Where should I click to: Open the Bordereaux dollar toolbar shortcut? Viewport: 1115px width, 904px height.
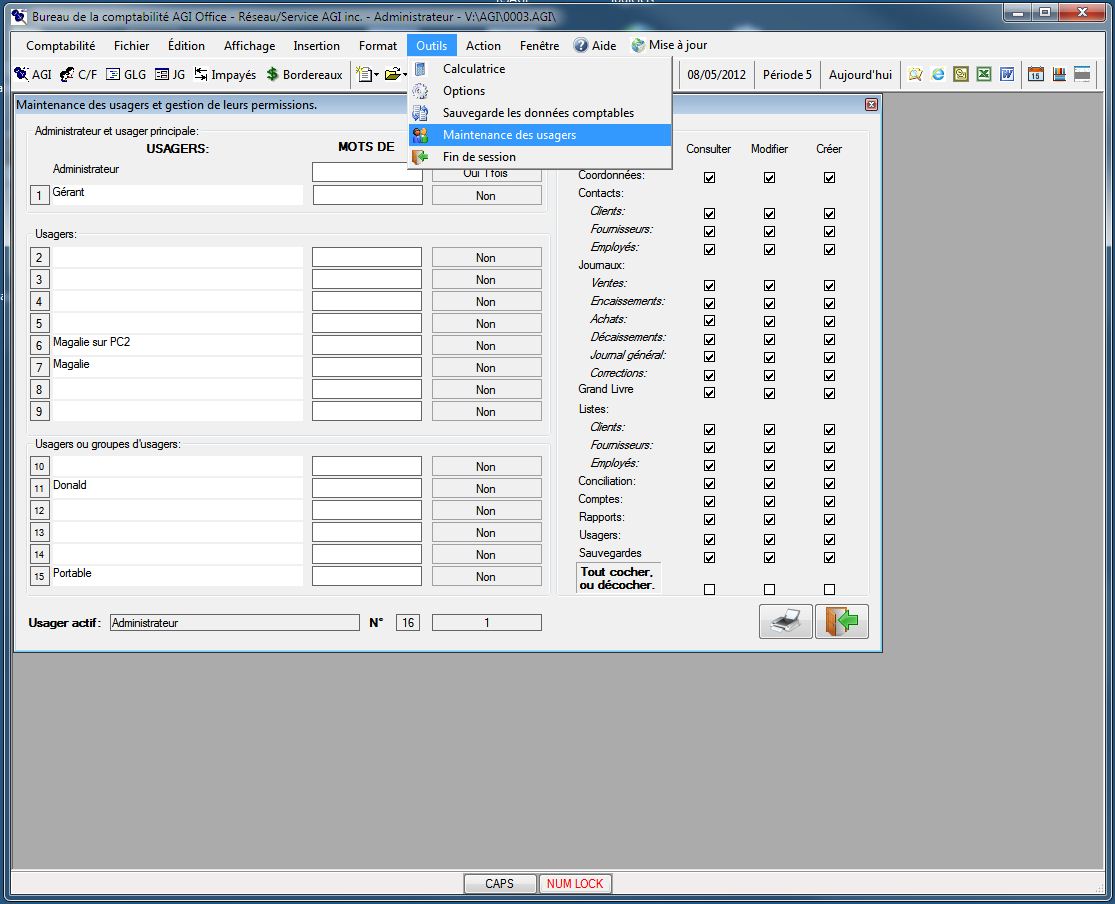[x=304, y=75]
